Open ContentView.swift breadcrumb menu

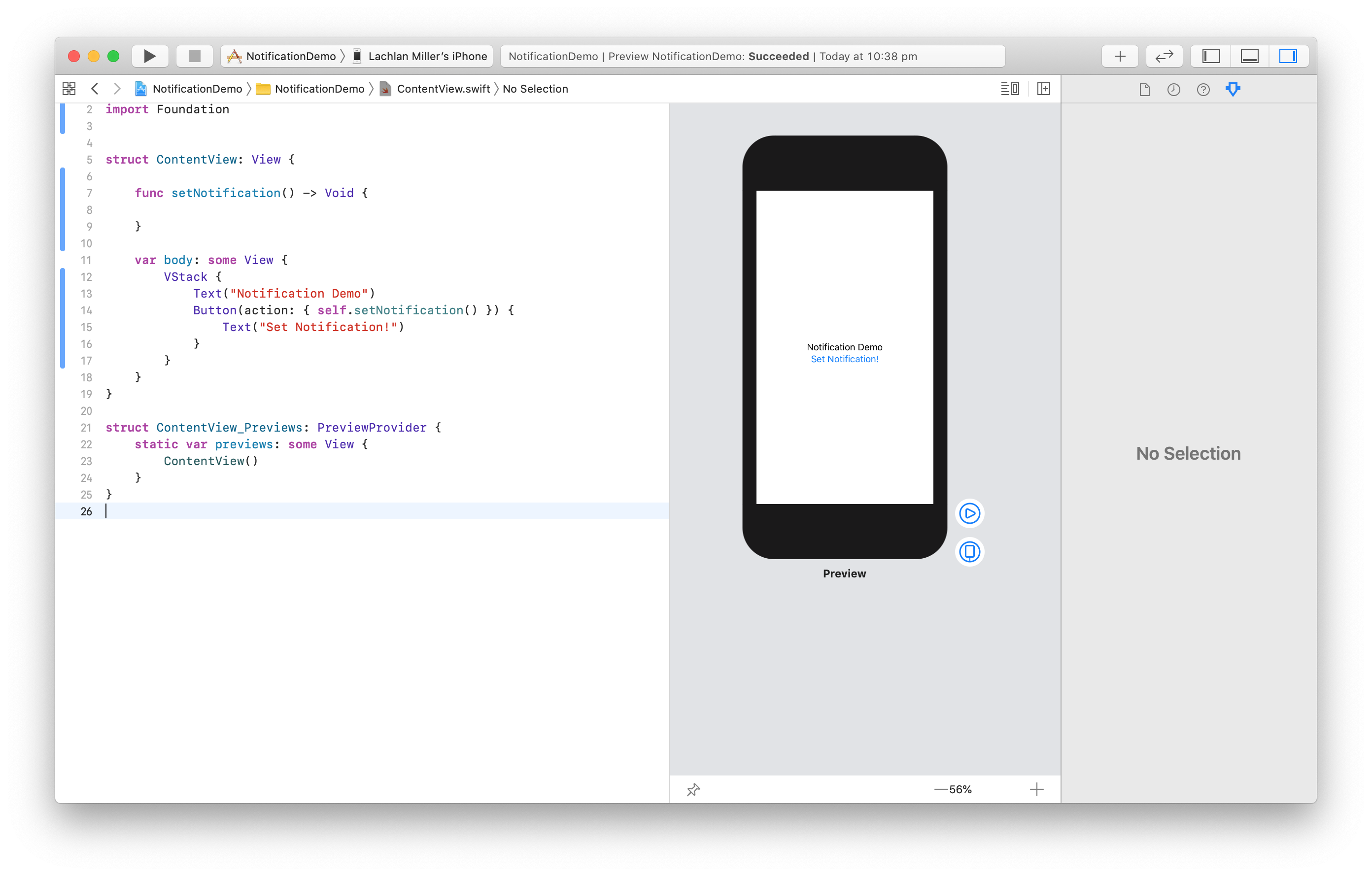pyautogui.click(x=443, y=89)
